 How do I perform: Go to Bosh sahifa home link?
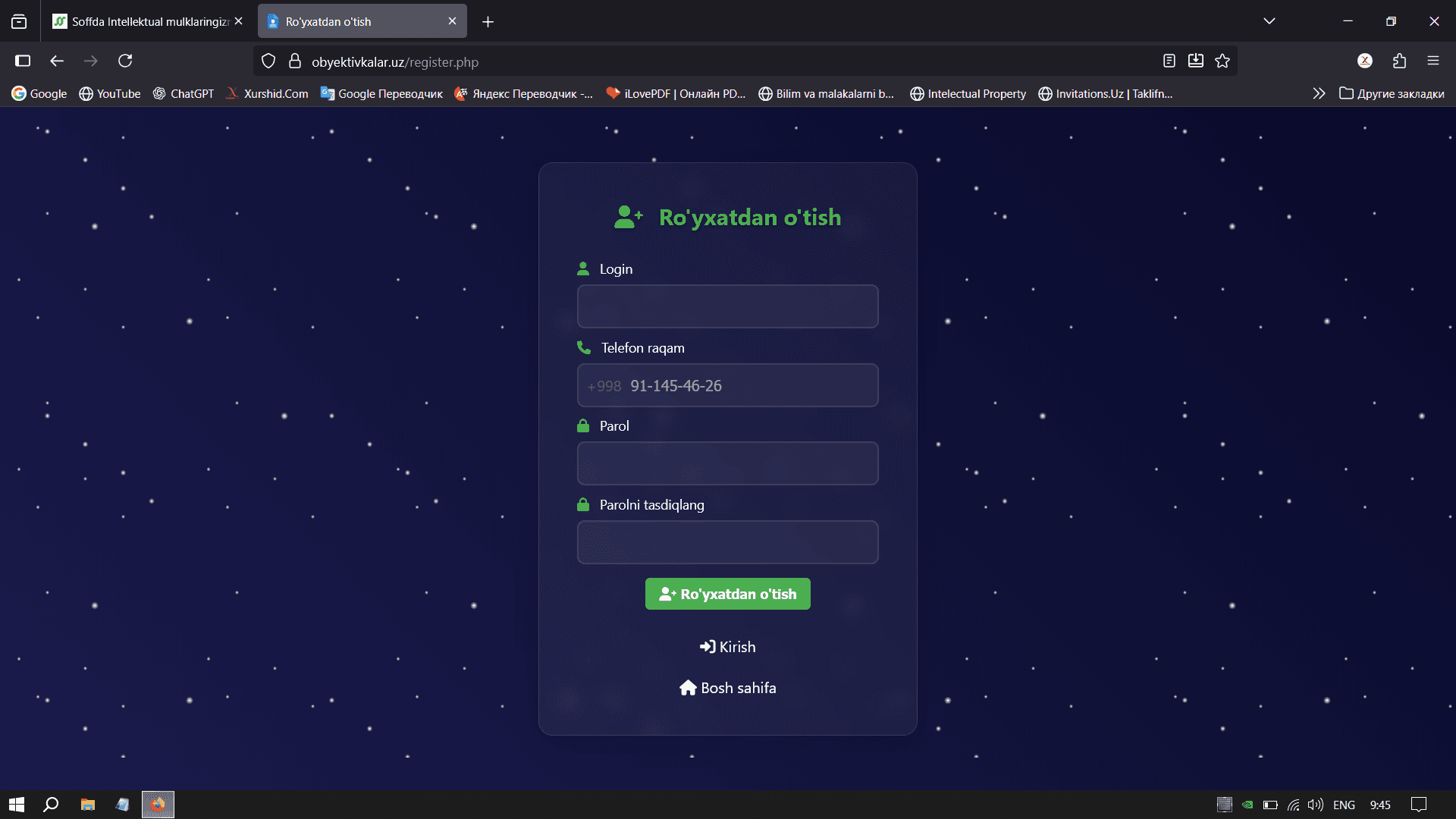pos(728,688)
